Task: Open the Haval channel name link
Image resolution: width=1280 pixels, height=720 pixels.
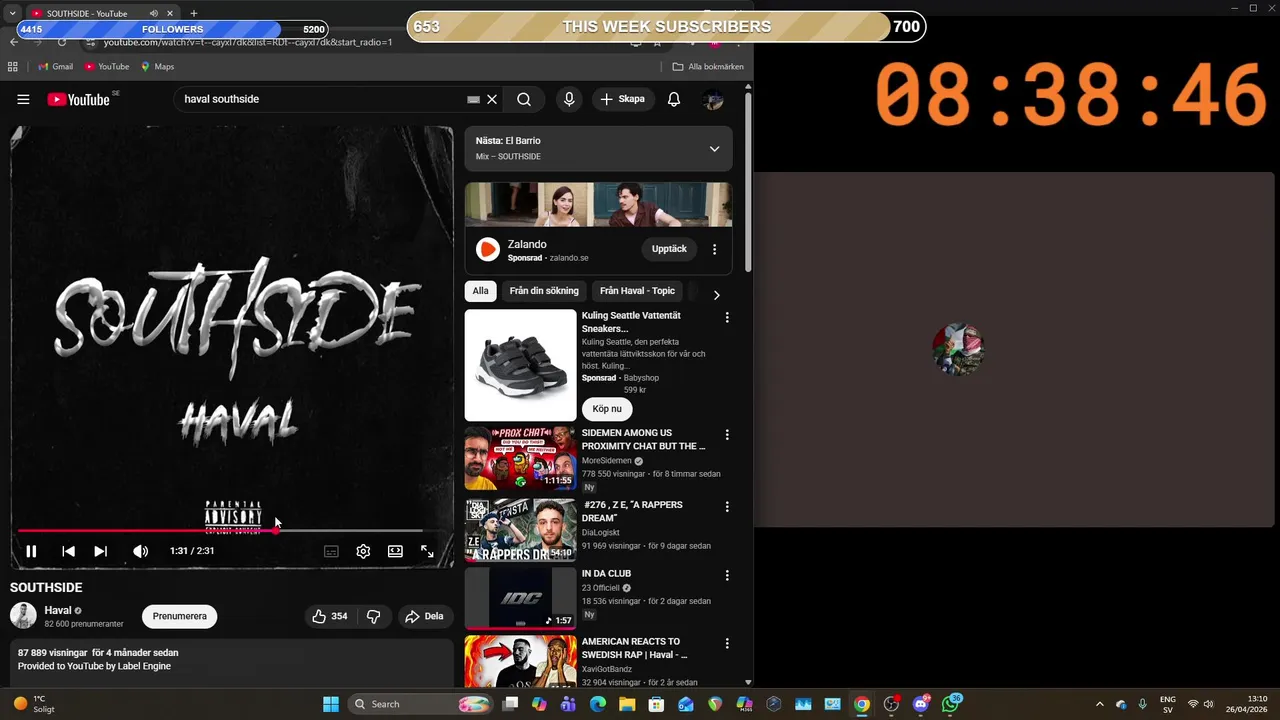Action: 58,610
